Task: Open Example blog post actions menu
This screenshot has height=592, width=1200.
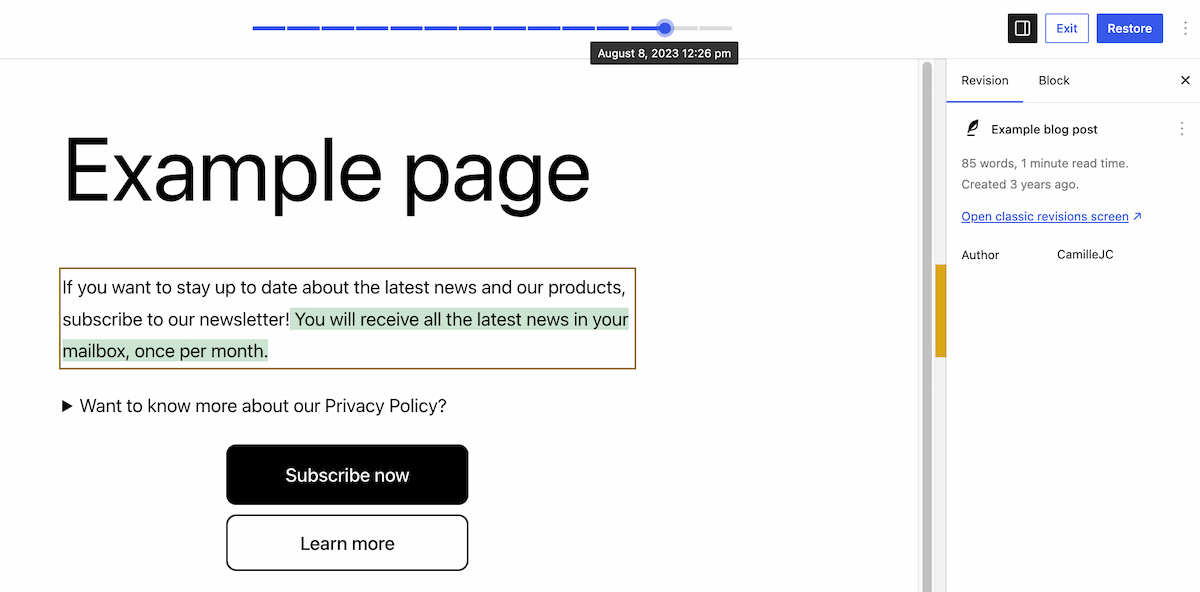Action: (1181, 129)
